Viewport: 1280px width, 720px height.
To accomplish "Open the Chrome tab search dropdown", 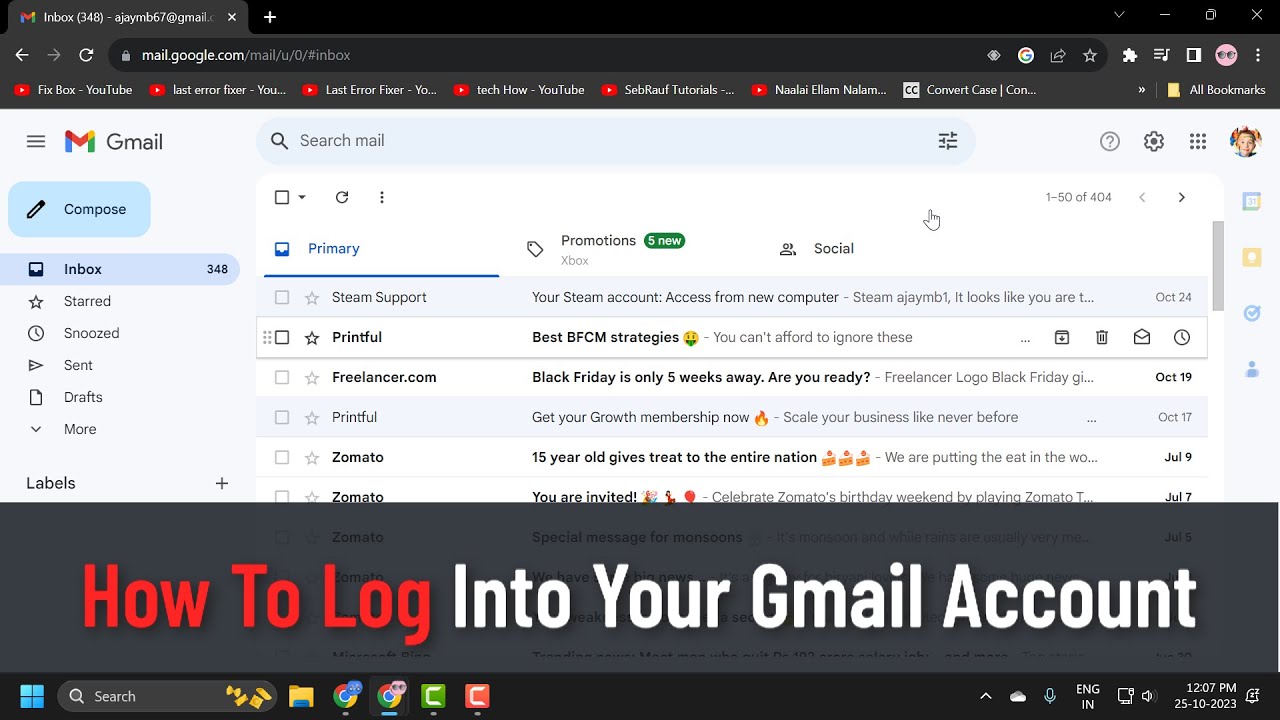I will [x=1119, y=15].
